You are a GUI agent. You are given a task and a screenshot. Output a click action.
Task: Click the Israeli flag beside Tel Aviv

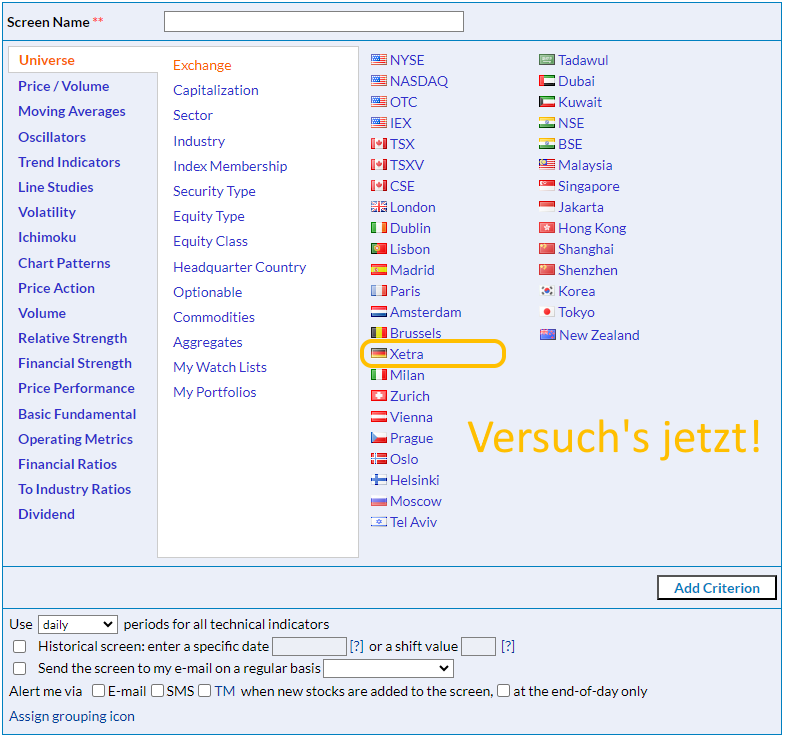[x=378, y=522]
